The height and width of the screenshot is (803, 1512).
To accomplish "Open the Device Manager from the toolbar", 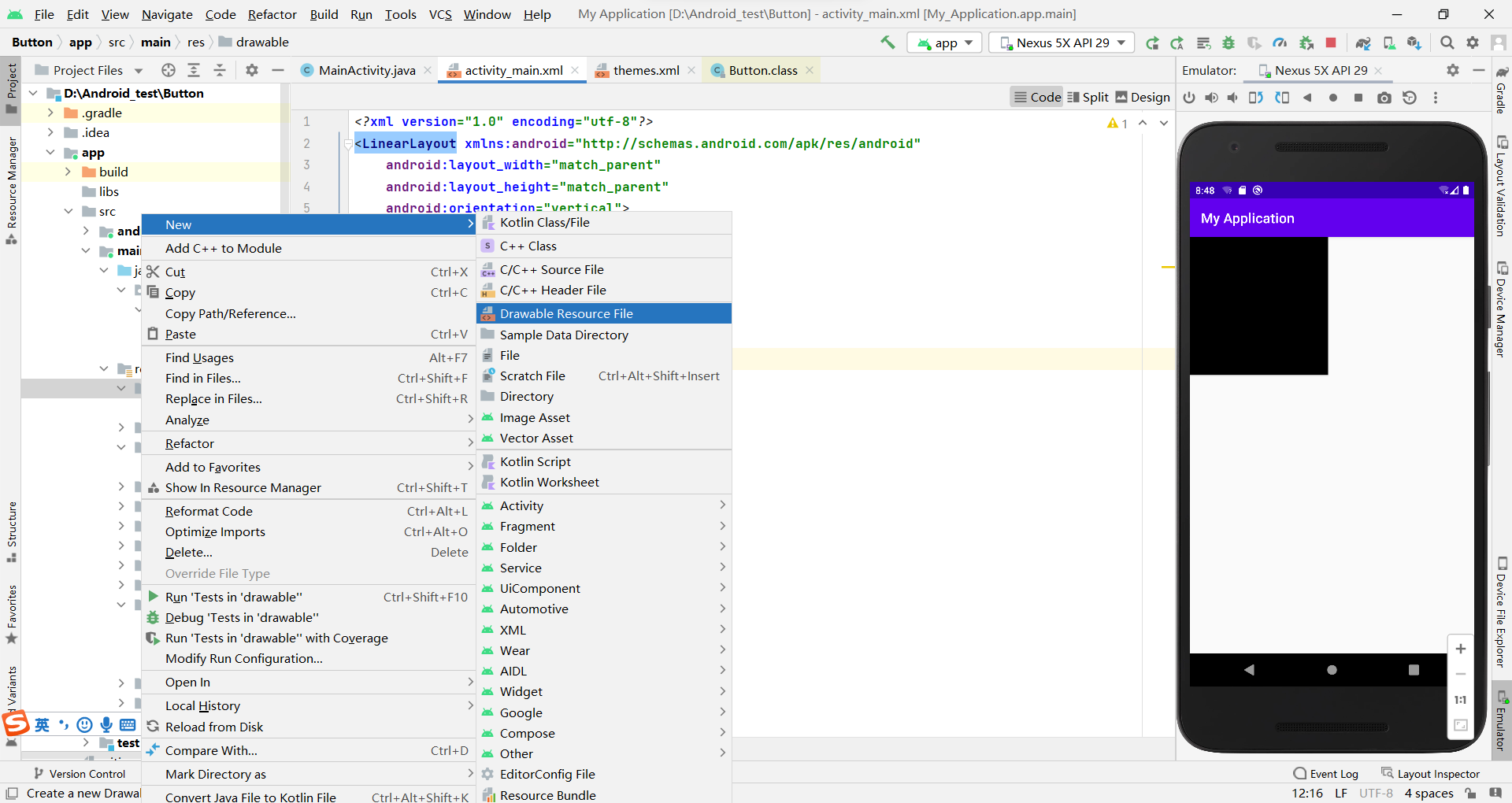I will 1388,43.
